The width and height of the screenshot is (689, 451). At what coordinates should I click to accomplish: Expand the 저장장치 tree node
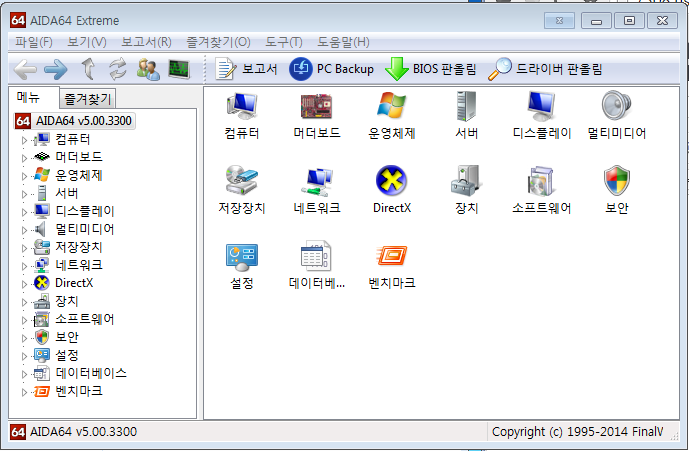click(24, 248)
